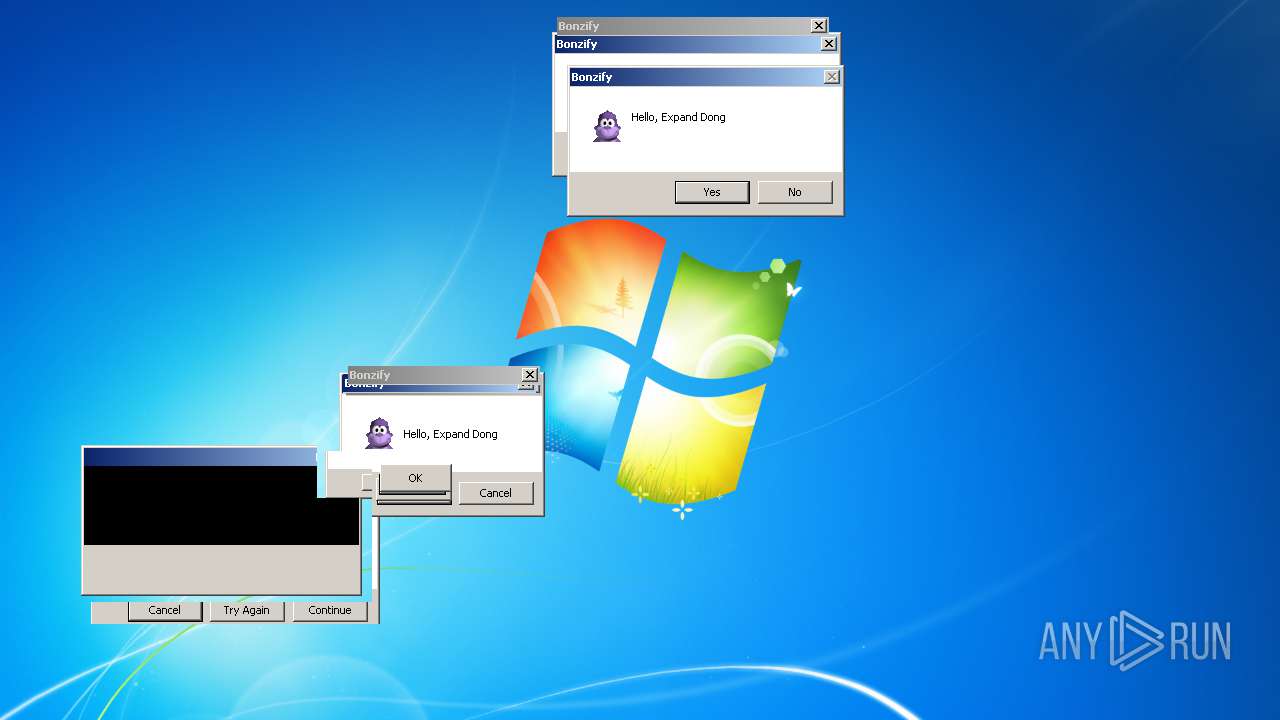Close the front Bonzify Yes/No dialog
The height and width of the screenshot is (720, 1280).
click(831, 77)
